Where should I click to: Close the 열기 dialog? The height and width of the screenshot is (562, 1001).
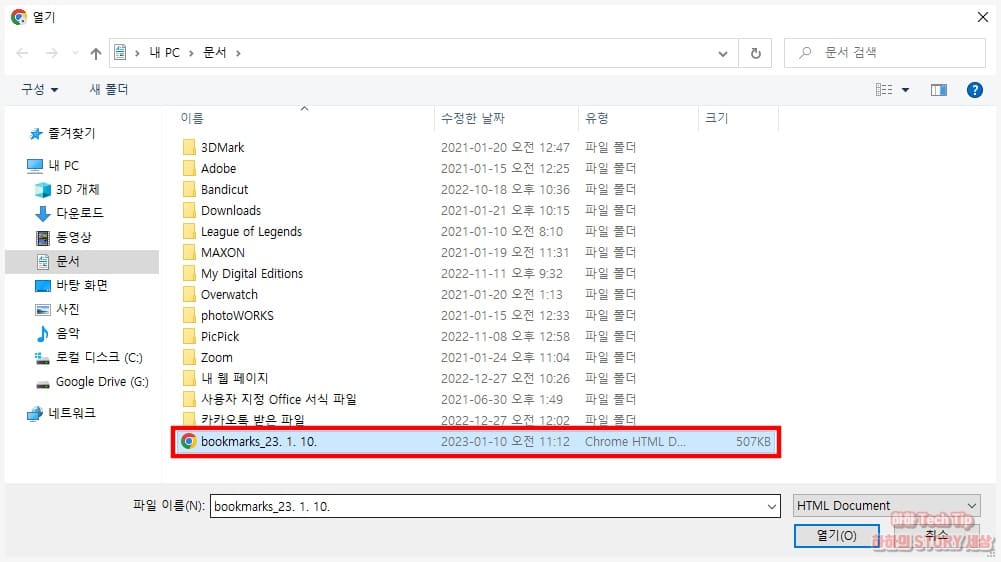982,17
